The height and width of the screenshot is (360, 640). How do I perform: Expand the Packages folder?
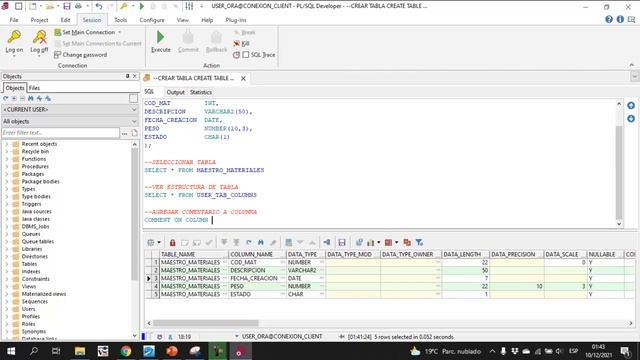pos(7,174)
